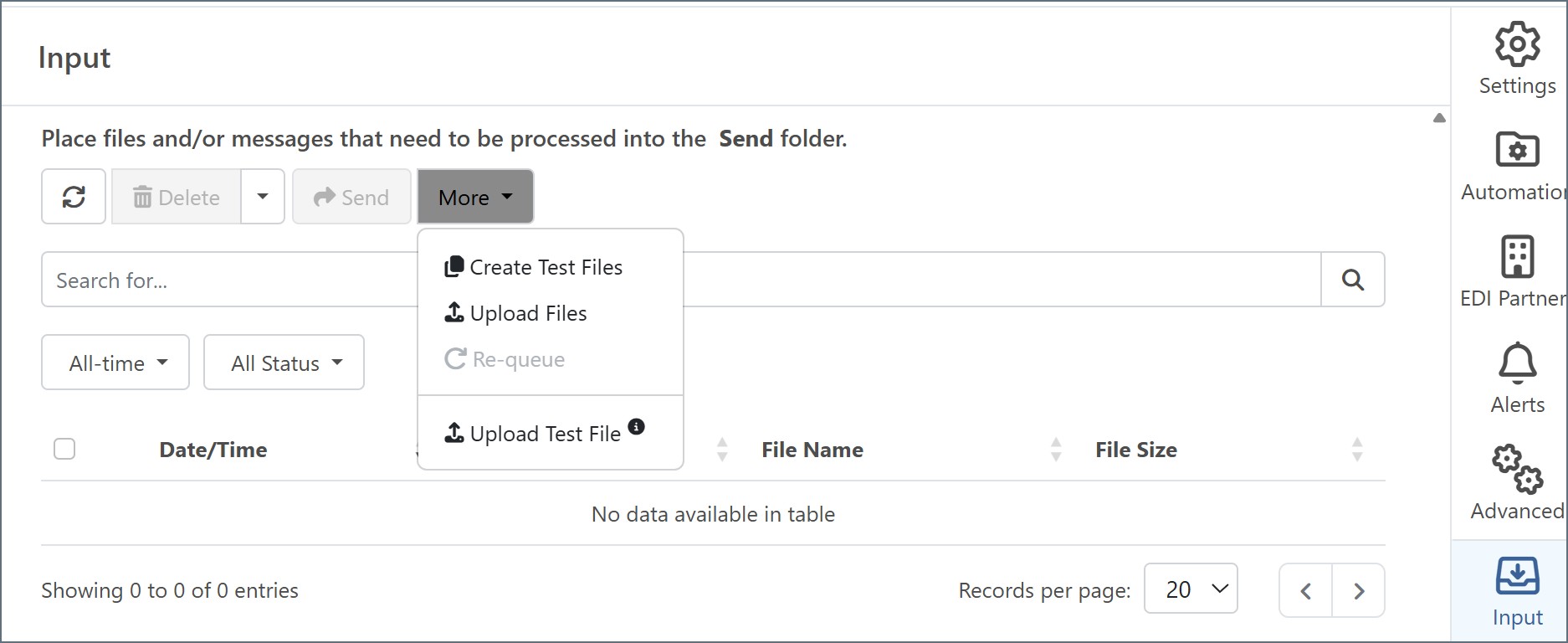Viewport: 1568px width, 643px height.
Task: Toggle the select-all checkbox in table header
Action: (64, 450)
